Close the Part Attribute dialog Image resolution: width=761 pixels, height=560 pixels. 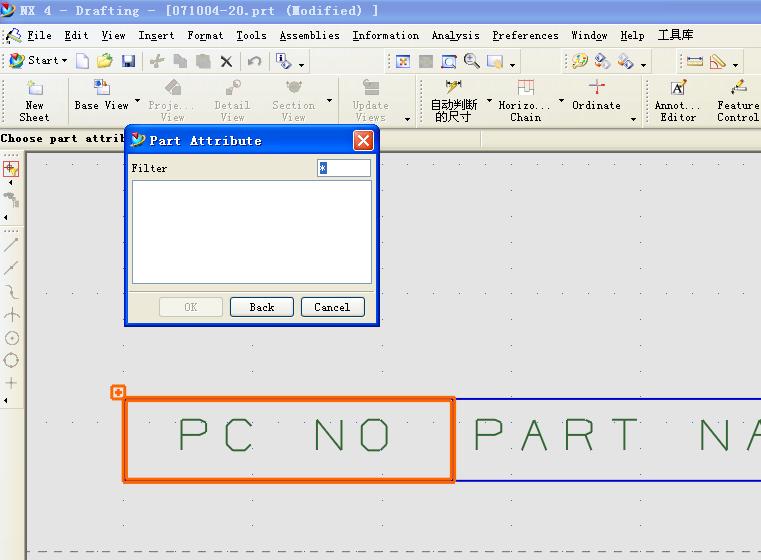coord(363,141)
